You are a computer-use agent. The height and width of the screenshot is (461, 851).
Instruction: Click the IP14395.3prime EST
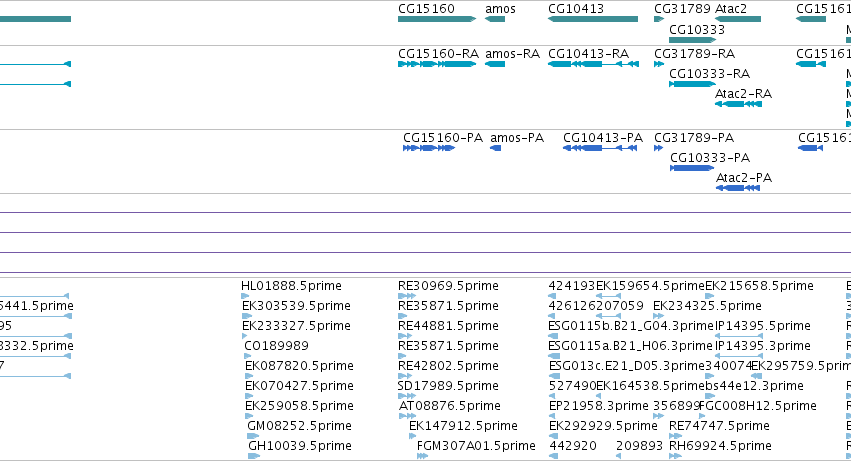coord(763,346)
